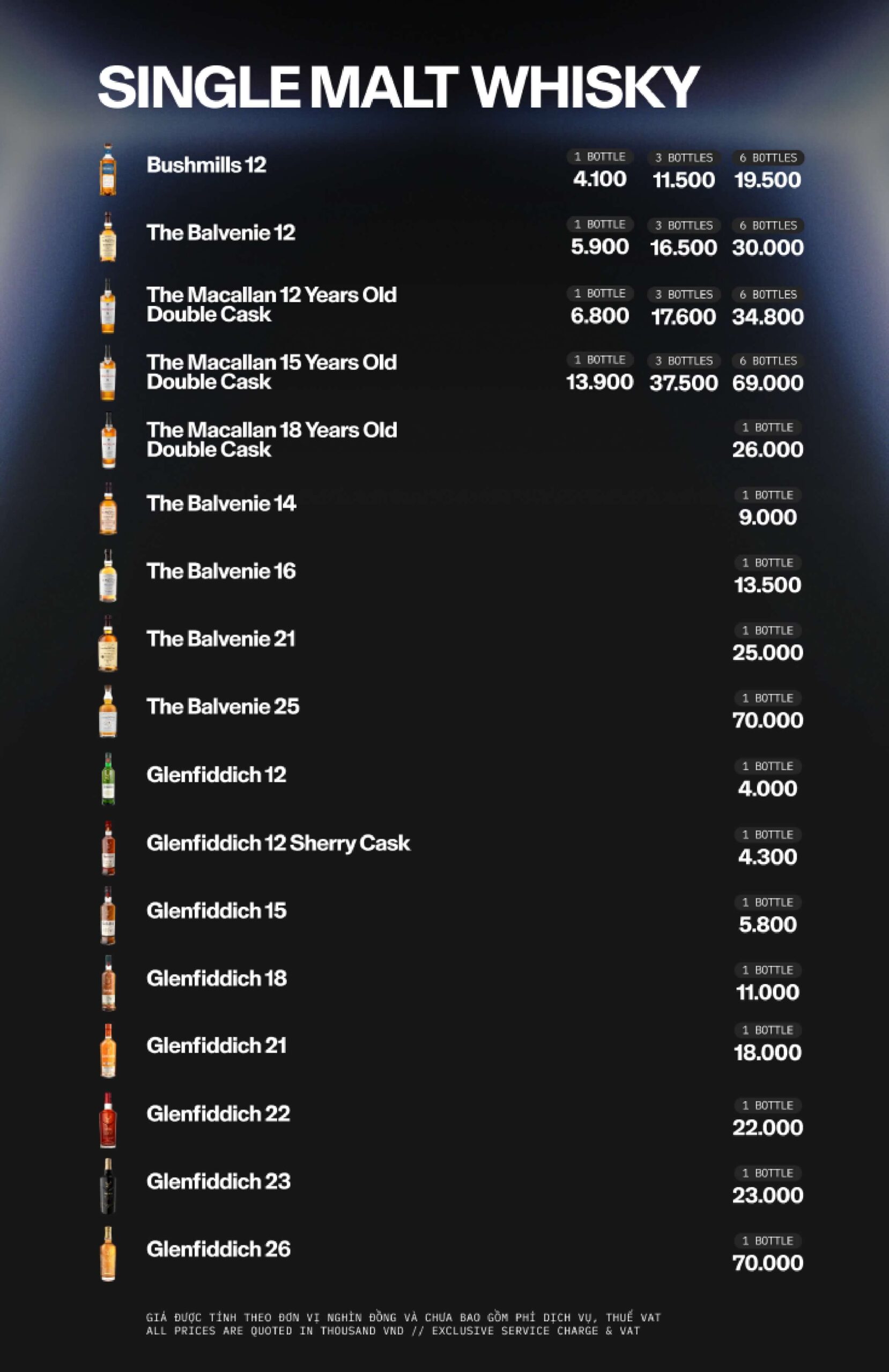The width and height of the screenshot is (889, 1372).
Task: Click the Balvenie 25 bottle image
Action: (x=108, y=711)
